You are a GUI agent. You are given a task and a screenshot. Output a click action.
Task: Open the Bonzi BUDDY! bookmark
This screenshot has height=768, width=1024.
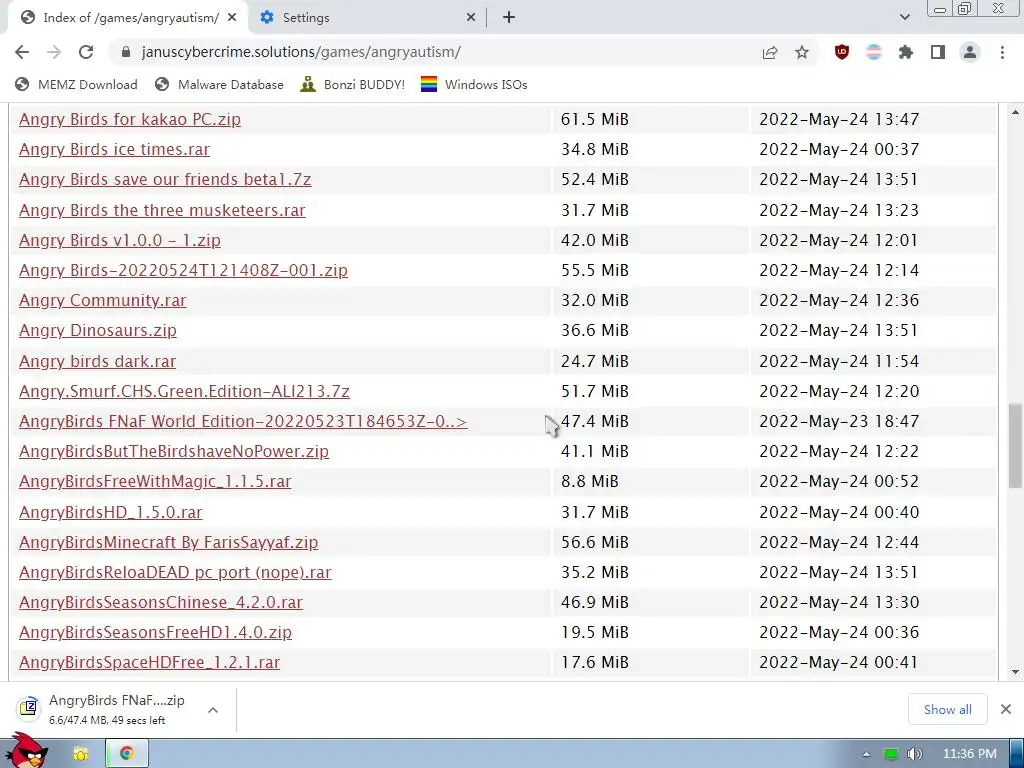[353, 85]
